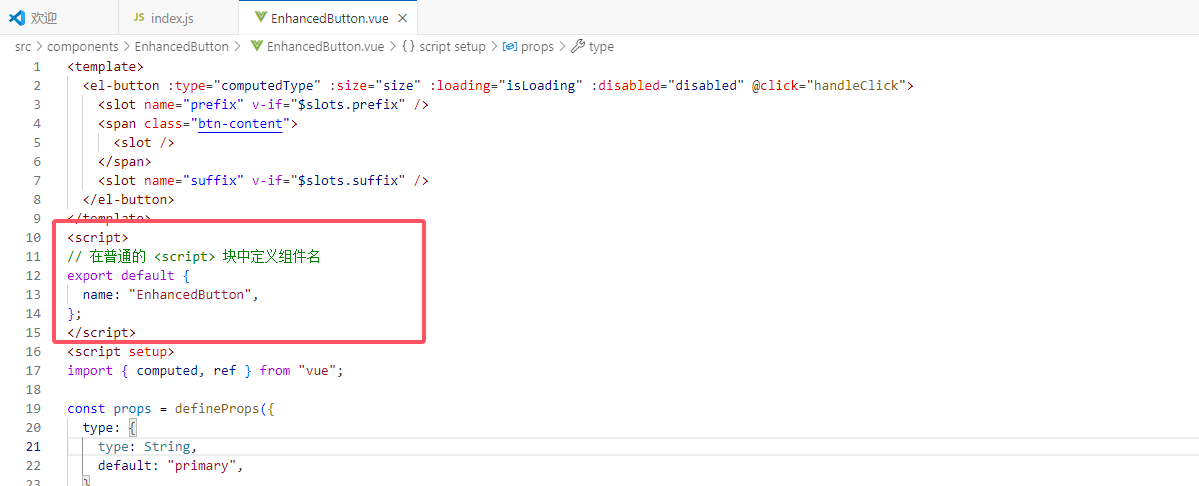
Task: Click the VS Code icon on 欢迎 tab
Action: click(x=17, y=18)
